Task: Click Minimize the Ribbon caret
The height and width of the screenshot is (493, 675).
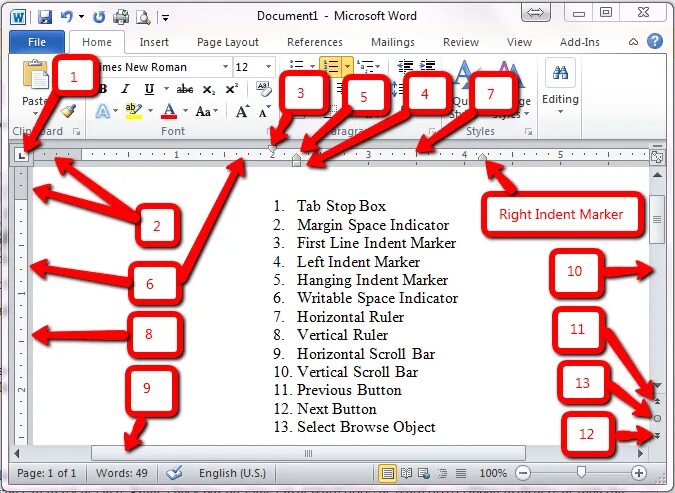Action: (x=633, y=42)
